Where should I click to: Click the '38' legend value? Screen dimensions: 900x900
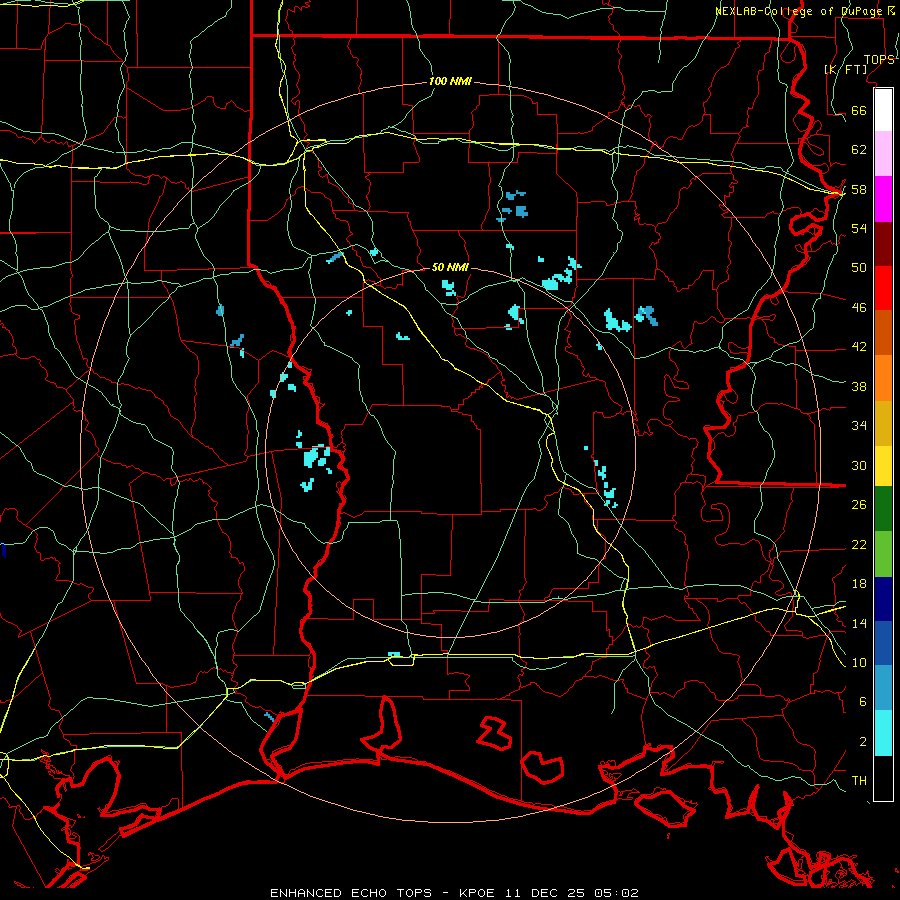click(x=859, y=387)
